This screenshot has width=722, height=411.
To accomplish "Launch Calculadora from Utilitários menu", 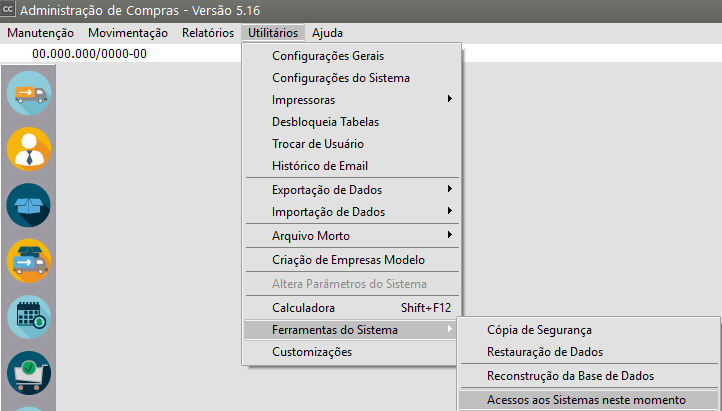I will tap(303, 307).
